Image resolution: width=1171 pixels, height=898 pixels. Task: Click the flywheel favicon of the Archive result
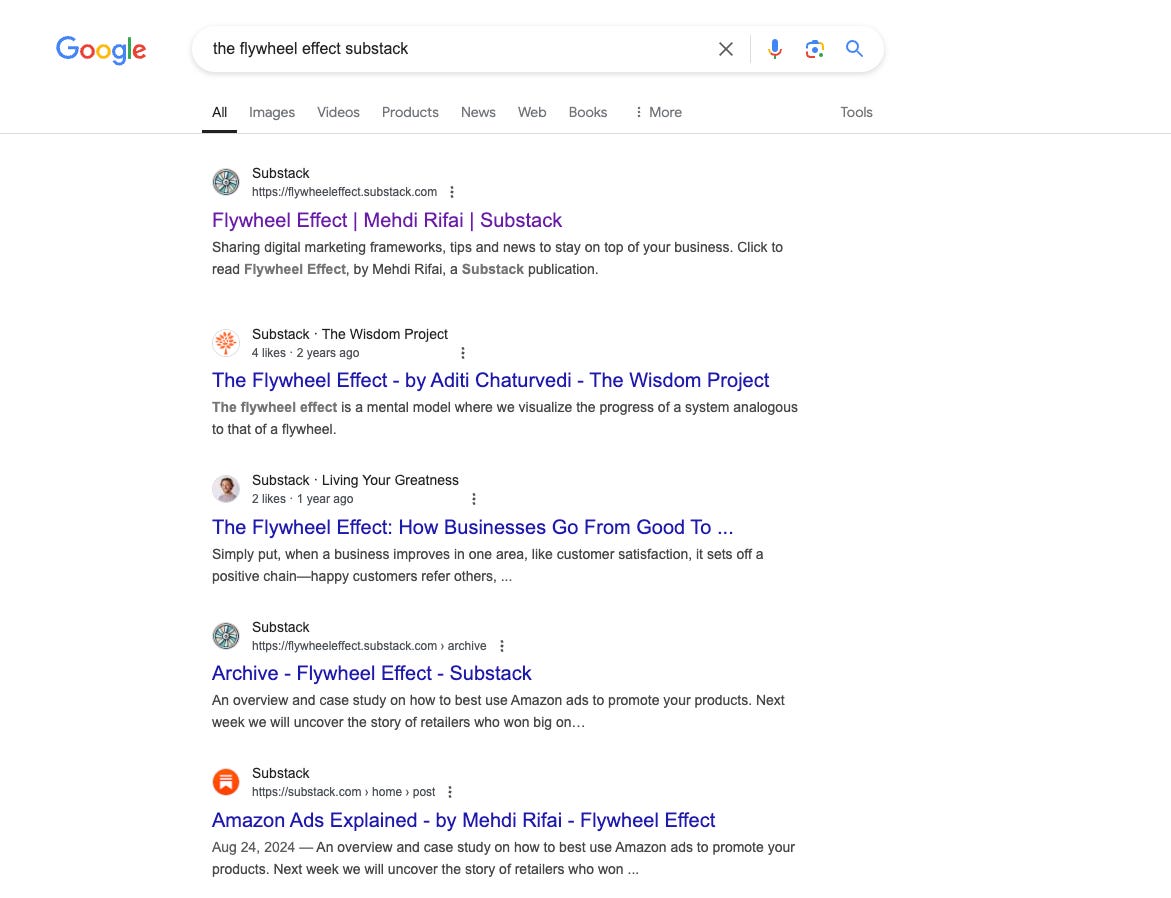[x=226, y=636]
